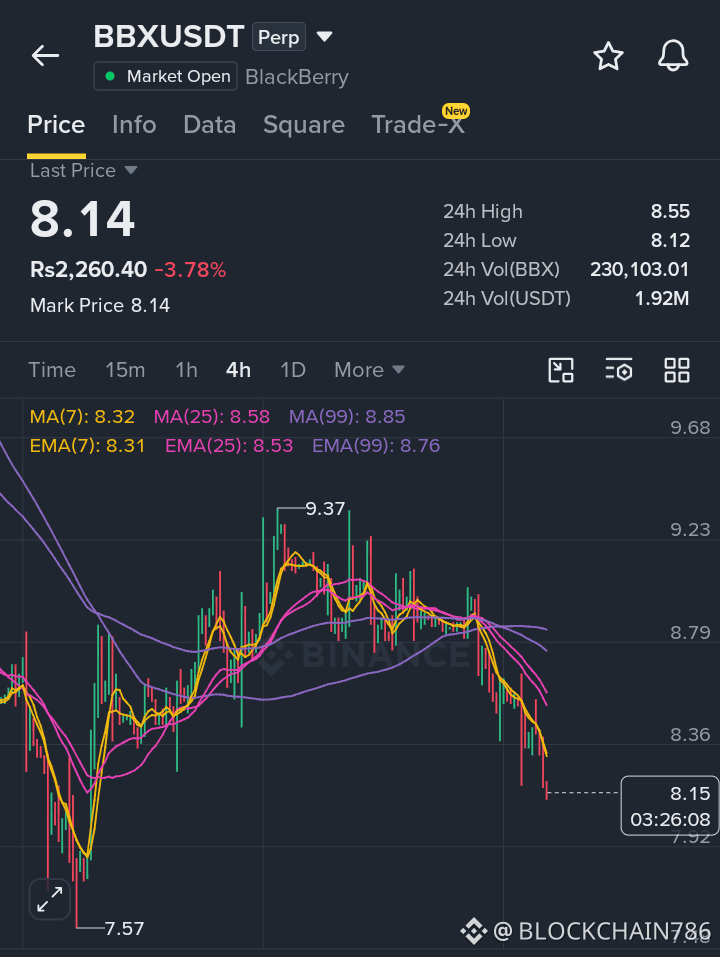This screenshot has width=720, height=957.
Task: Tap the 24h Vol(BBX) value 230,103.01
Action: point(639,269)
